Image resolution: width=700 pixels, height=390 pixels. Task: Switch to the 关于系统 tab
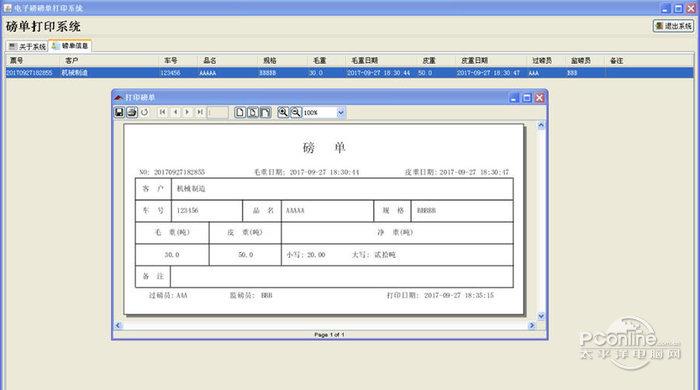27,46
